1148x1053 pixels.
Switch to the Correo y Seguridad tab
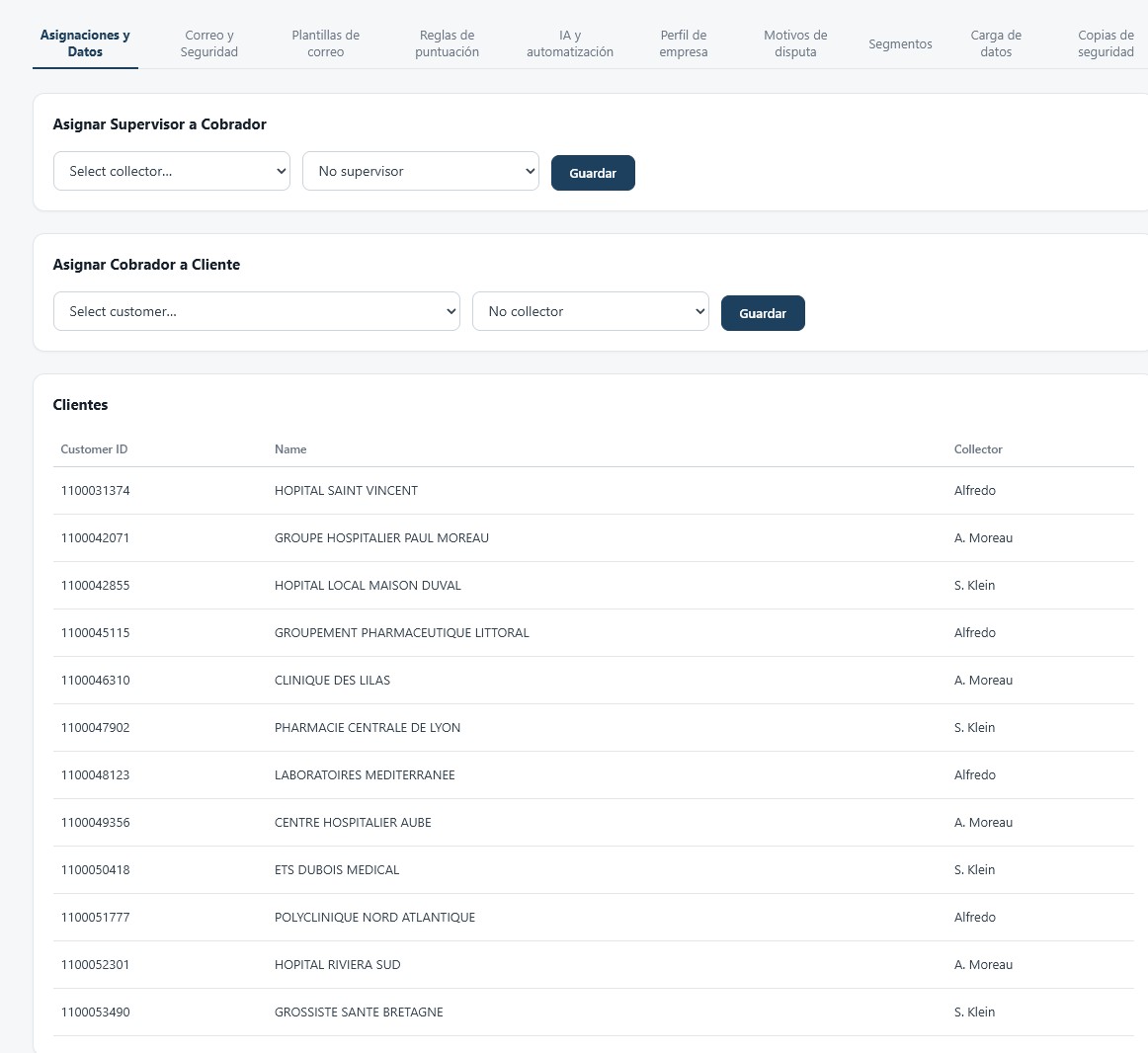208,43
